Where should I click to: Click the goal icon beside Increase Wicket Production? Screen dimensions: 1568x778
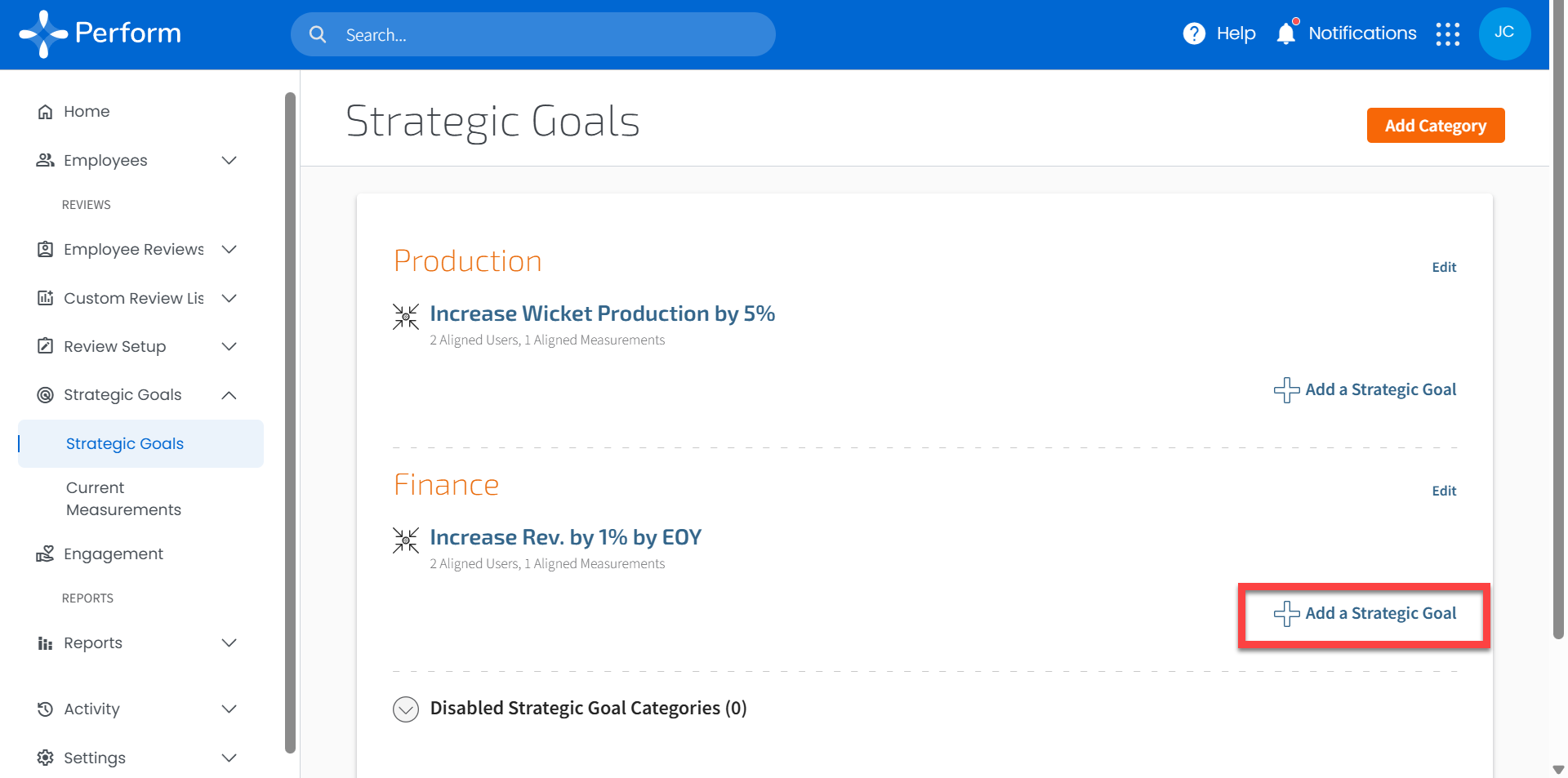406,317
